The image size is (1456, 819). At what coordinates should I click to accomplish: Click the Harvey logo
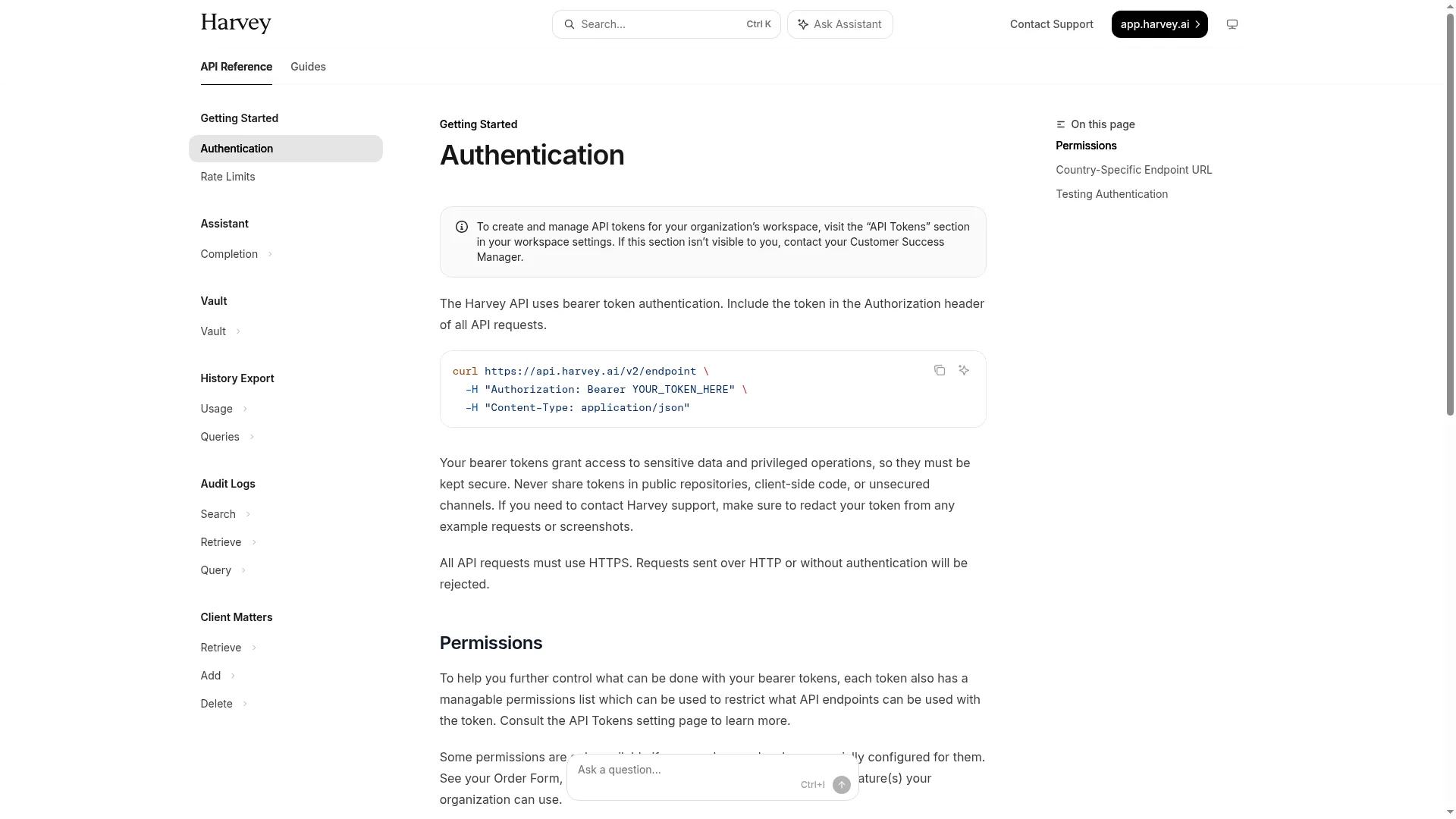(x=236, y=24)
